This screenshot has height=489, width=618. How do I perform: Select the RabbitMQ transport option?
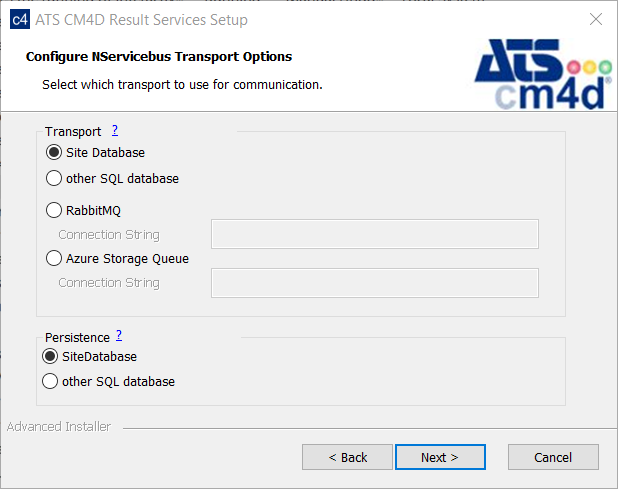coord(54,211)
